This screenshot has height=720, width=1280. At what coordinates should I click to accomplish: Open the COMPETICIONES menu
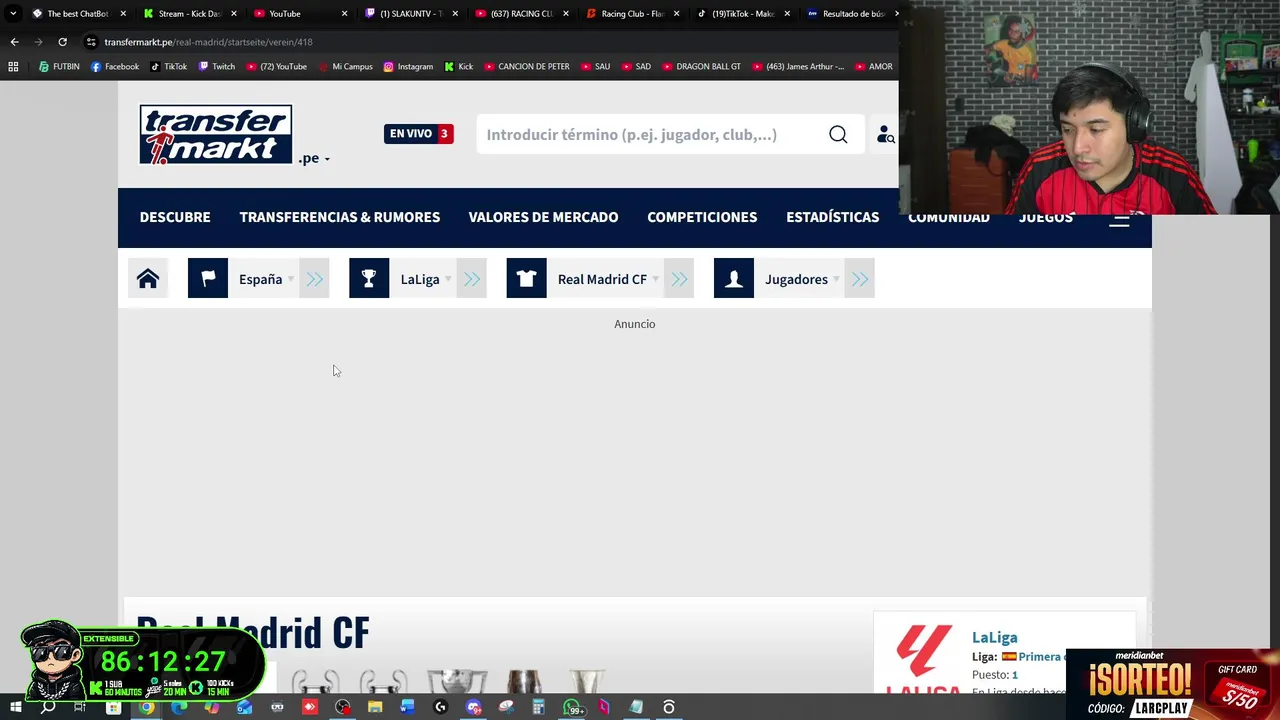702,217
